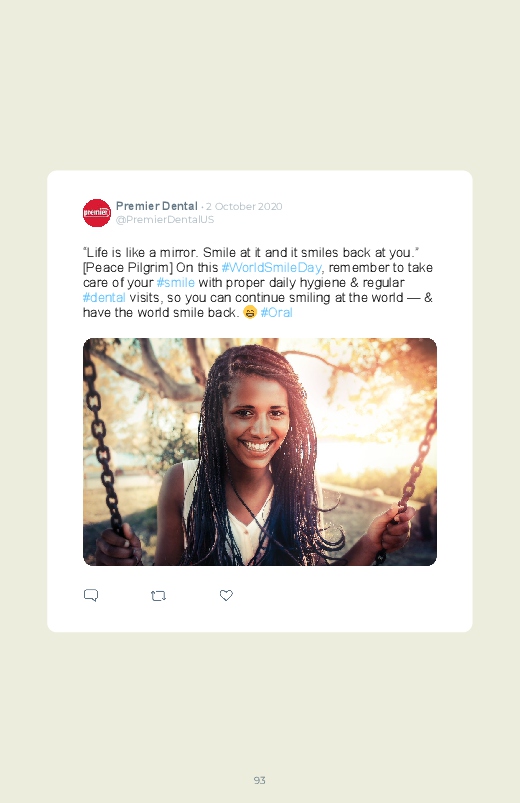This screenshot has width=520, height=803.
Task: Open the #Oral hashtag link
Action: coord(277,312)
